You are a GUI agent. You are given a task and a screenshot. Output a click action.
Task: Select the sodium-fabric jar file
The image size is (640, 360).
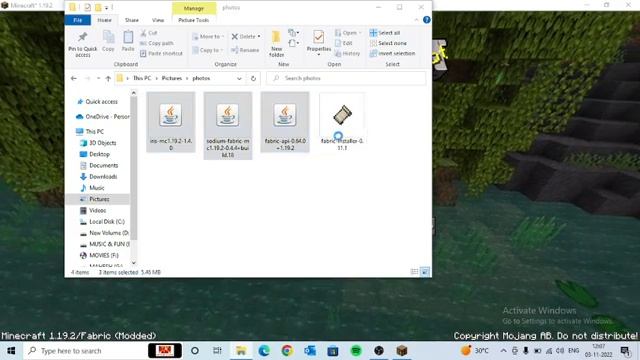point(228,126)
